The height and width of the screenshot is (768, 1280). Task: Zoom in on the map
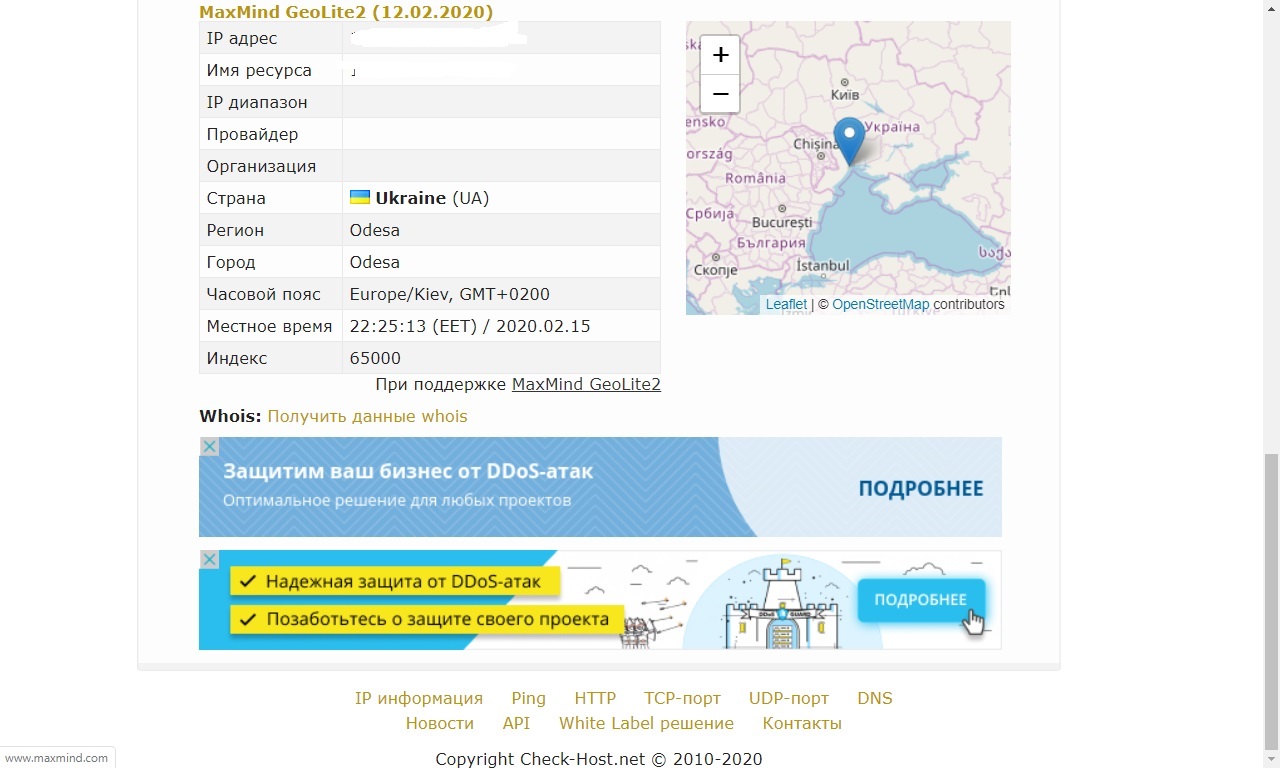(x=720, y=55)
